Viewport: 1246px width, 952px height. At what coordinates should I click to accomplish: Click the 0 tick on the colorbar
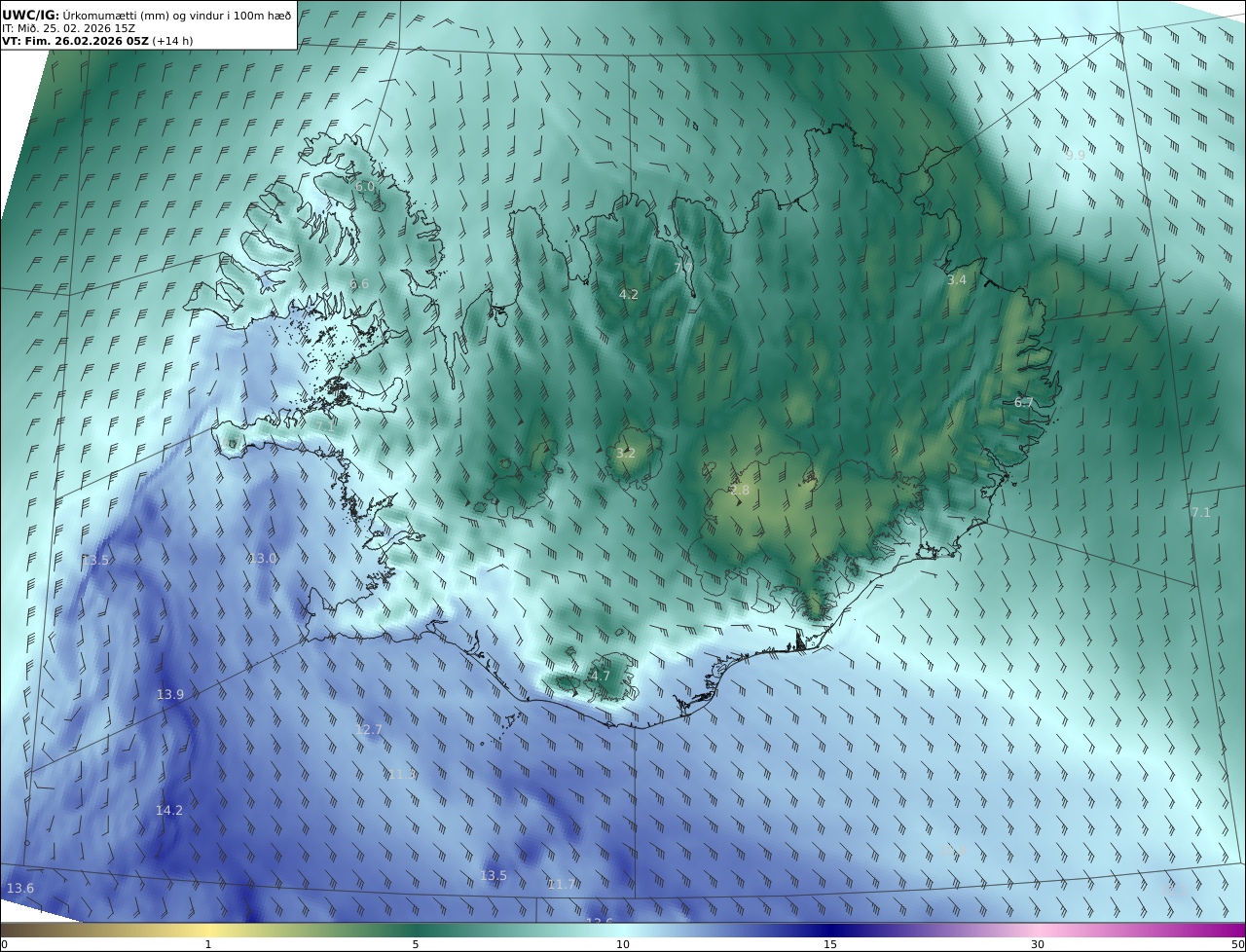pyautogui.click(x=4, y=944)
